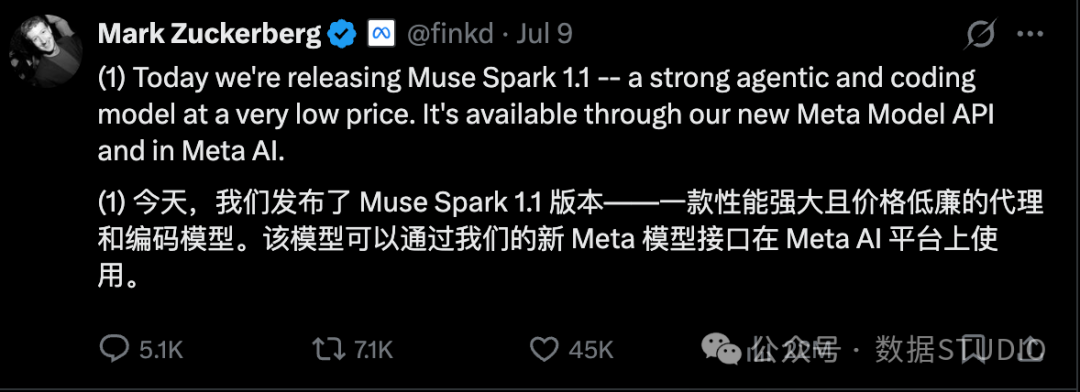Click the blue verified checkmark badge
The height and width of the screenshot is (392, 1080).
tap(342, 34)
